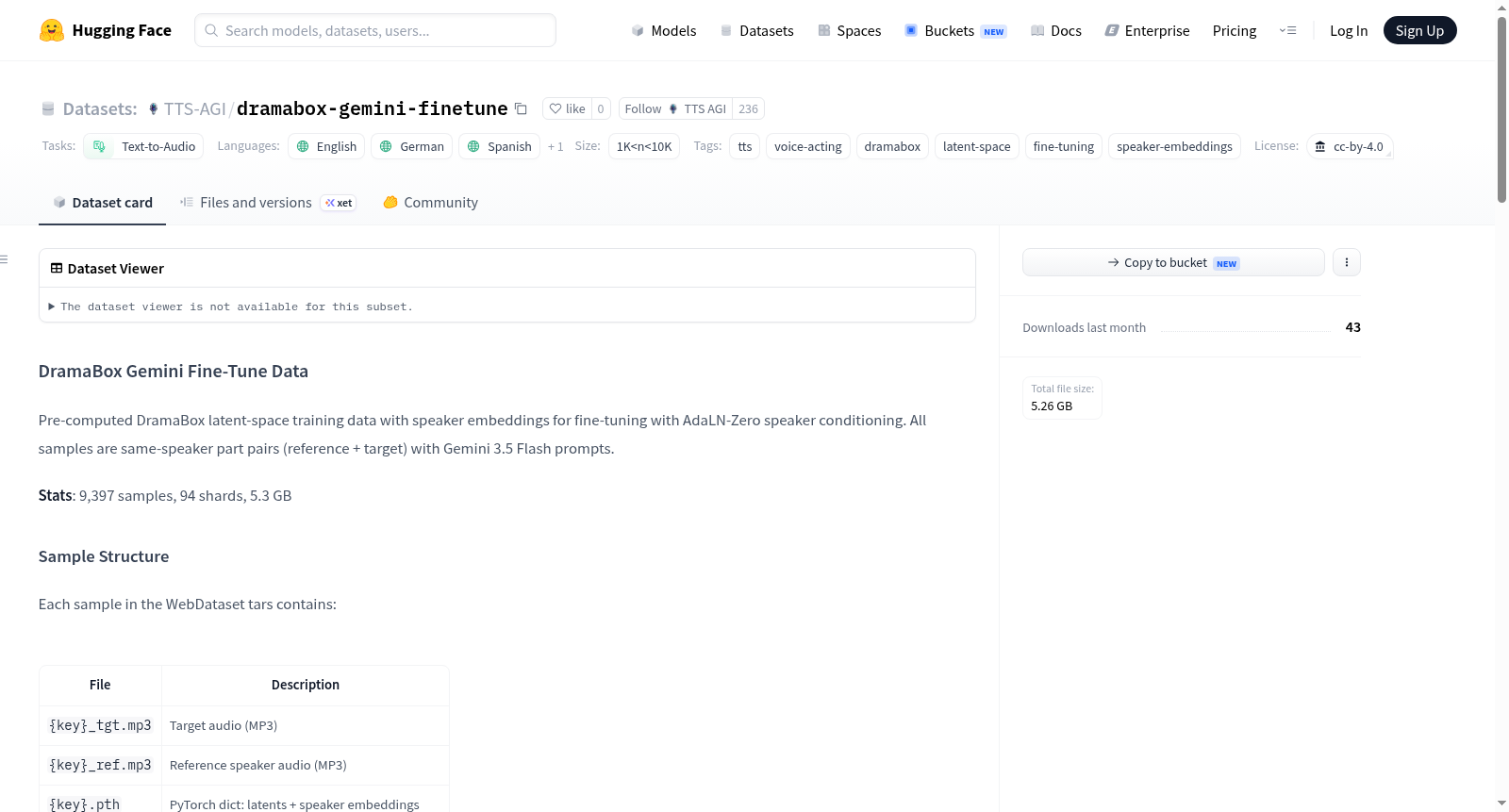
Task: Click the Datasets breadcrumb label
Action: [99, 108]
